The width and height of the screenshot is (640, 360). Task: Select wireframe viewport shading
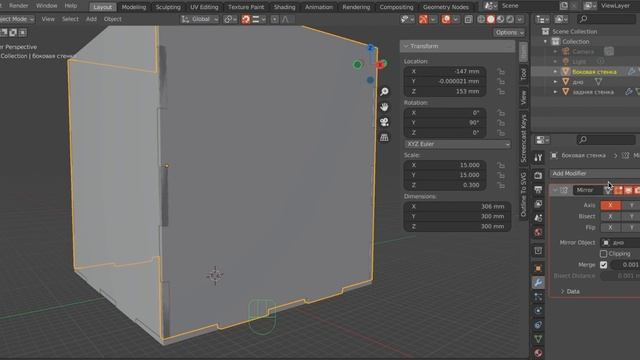481,19
